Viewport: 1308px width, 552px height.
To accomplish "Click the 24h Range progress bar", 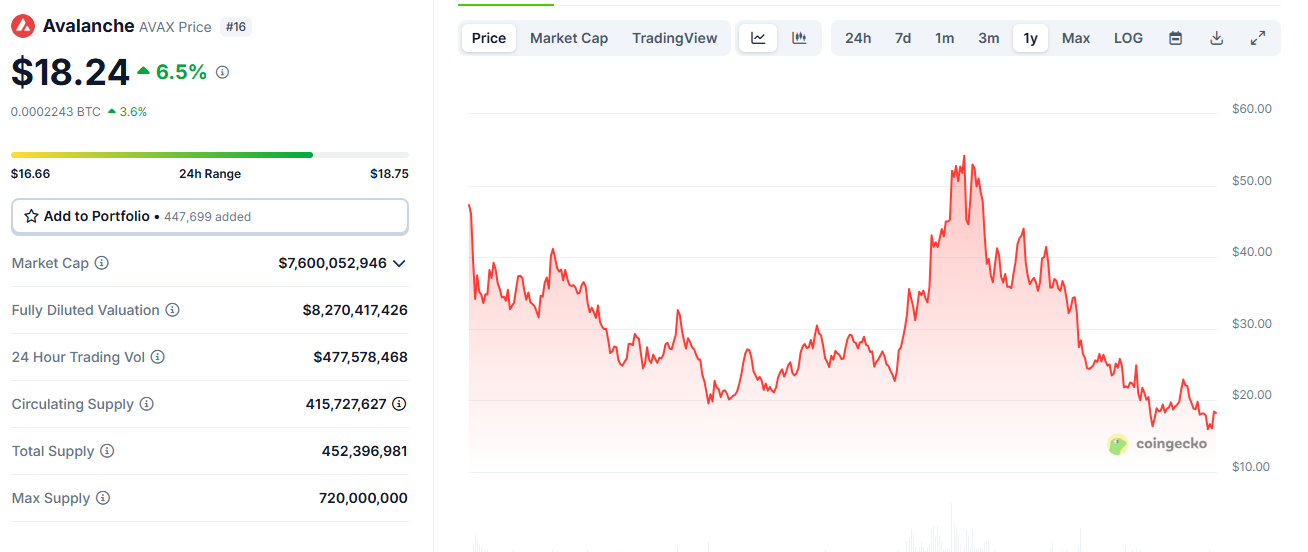I will (210, 155).
